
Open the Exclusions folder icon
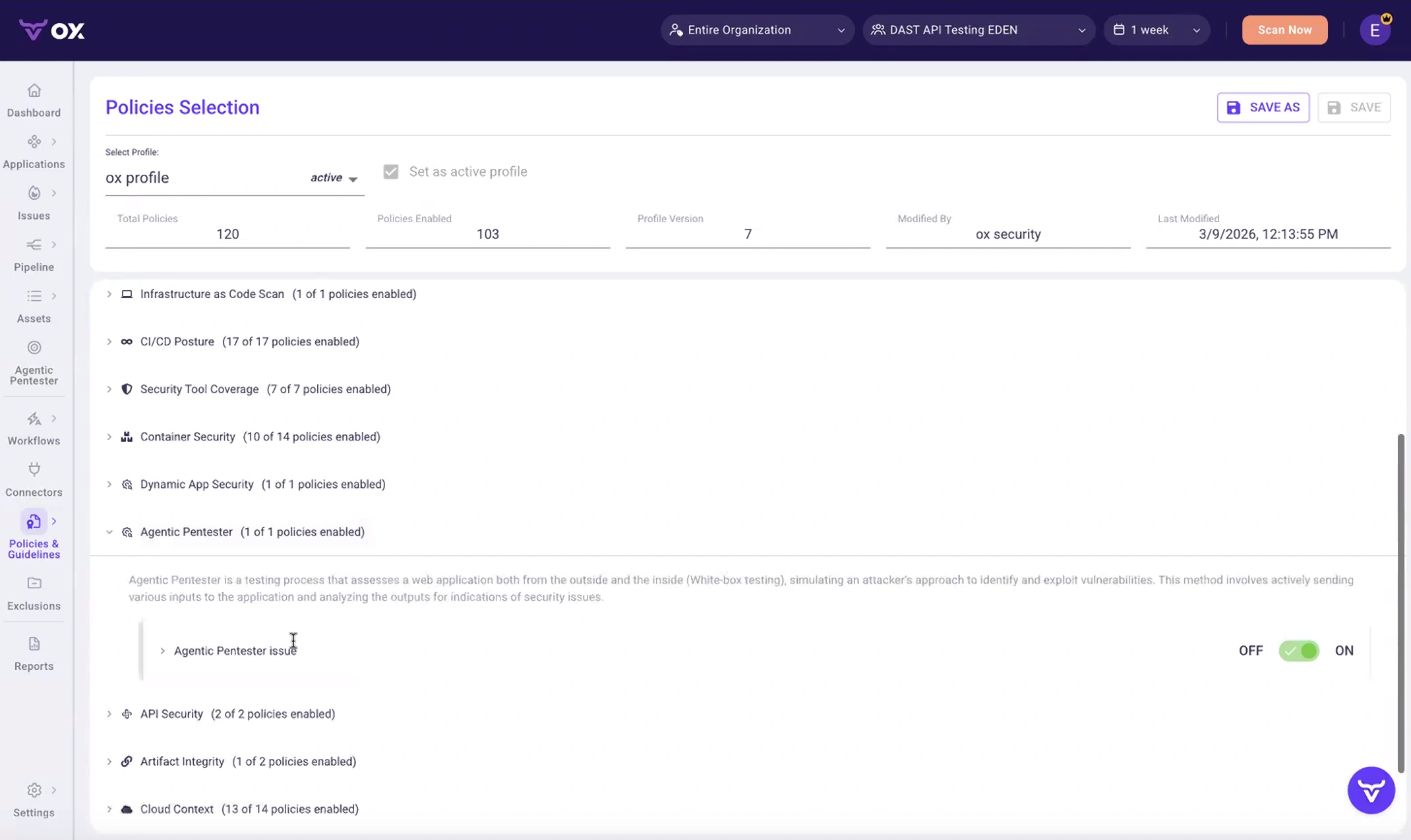point(34,584)
